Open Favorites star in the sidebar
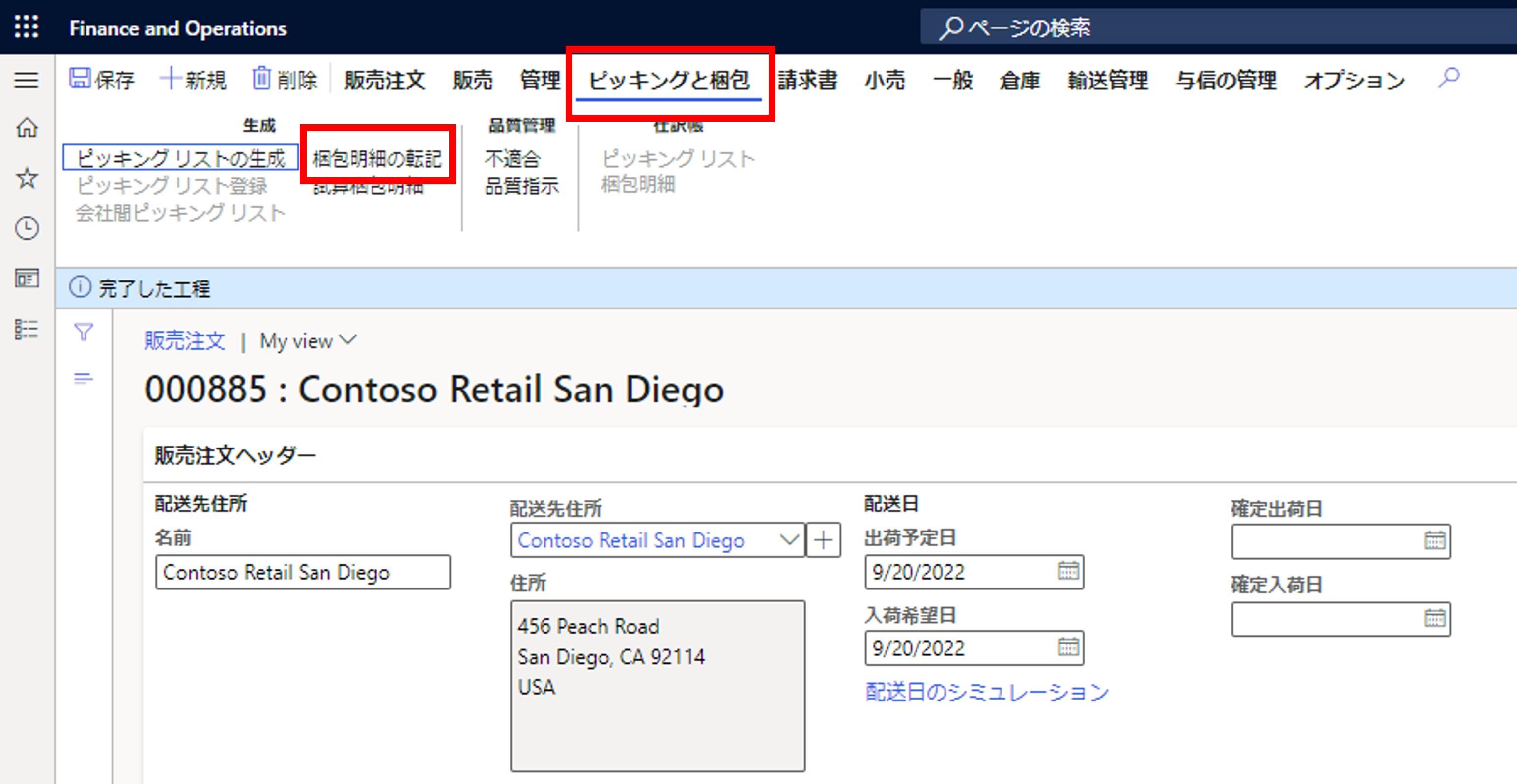Image resolution: width=1517 pixels, height=784 pixels. [x=27, y=178]
